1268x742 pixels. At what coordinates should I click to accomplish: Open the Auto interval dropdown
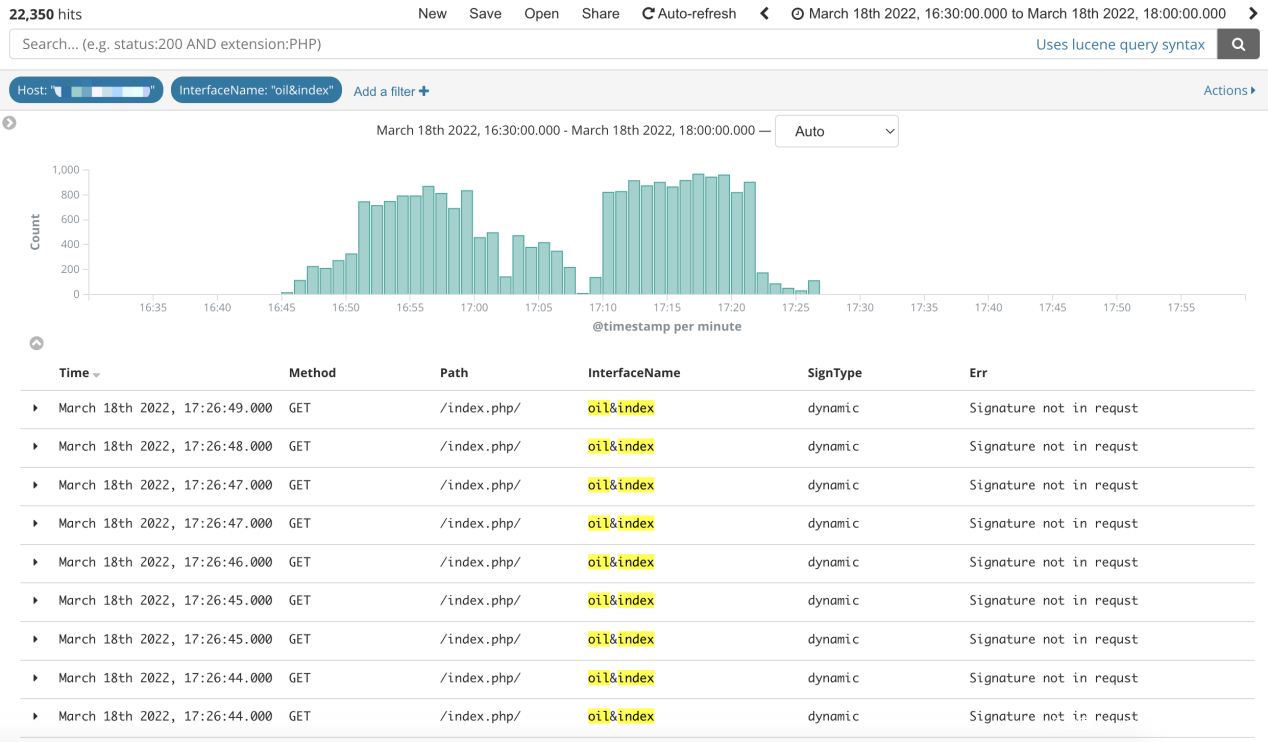click(836, 131)
